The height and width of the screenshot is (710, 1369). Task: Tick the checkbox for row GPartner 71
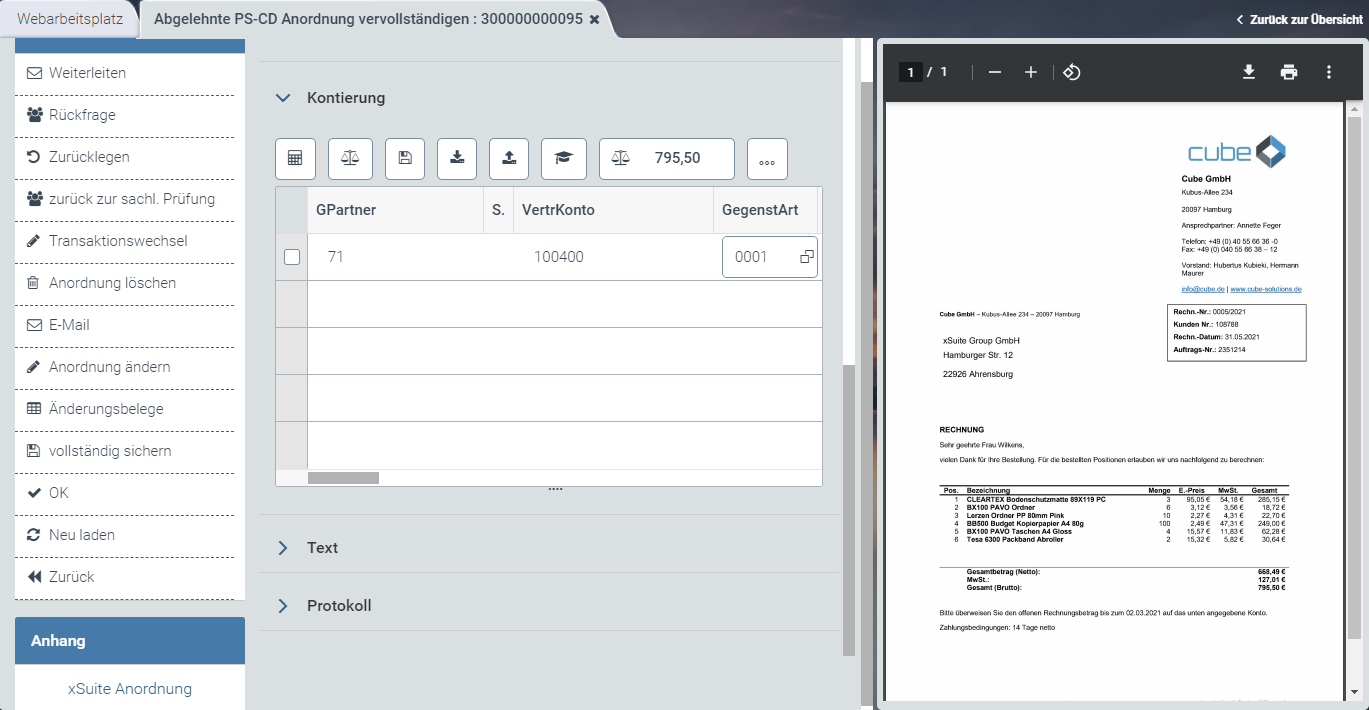click(x=292, y=257)
